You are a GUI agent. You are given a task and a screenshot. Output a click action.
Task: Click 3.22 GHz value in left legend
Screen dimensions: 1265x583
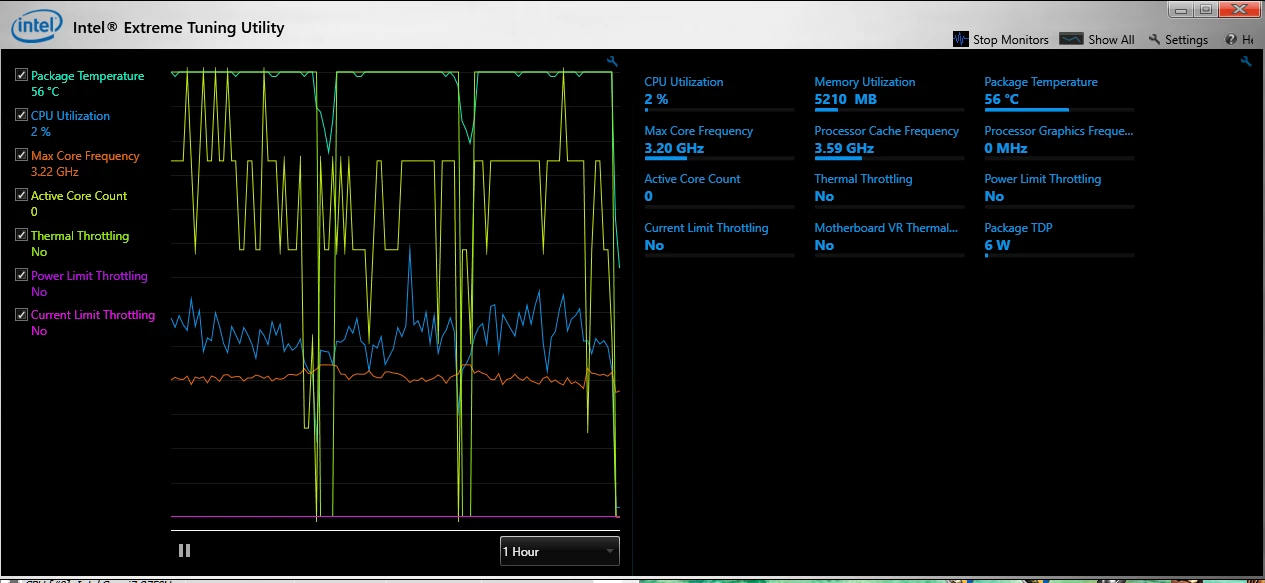click(55, 172)
